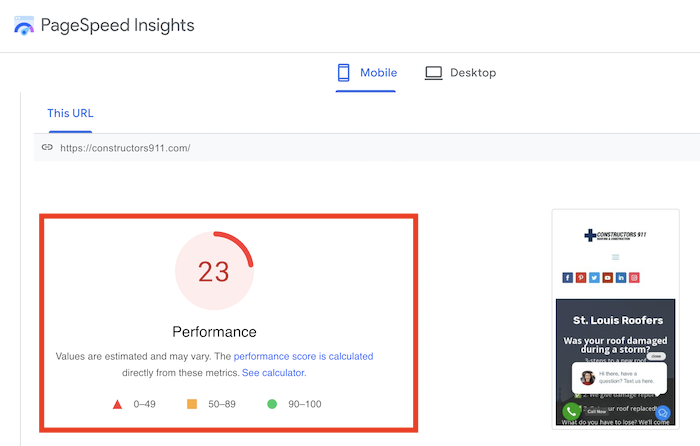Click the constructors911.com URL text
The image size is (700, 446).
125,147
